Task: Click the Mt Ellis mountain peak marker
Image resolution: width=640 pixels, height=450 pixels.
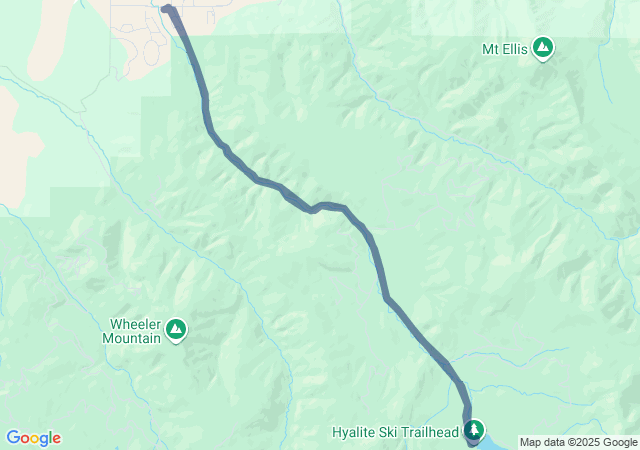Action: pos(542,48)
